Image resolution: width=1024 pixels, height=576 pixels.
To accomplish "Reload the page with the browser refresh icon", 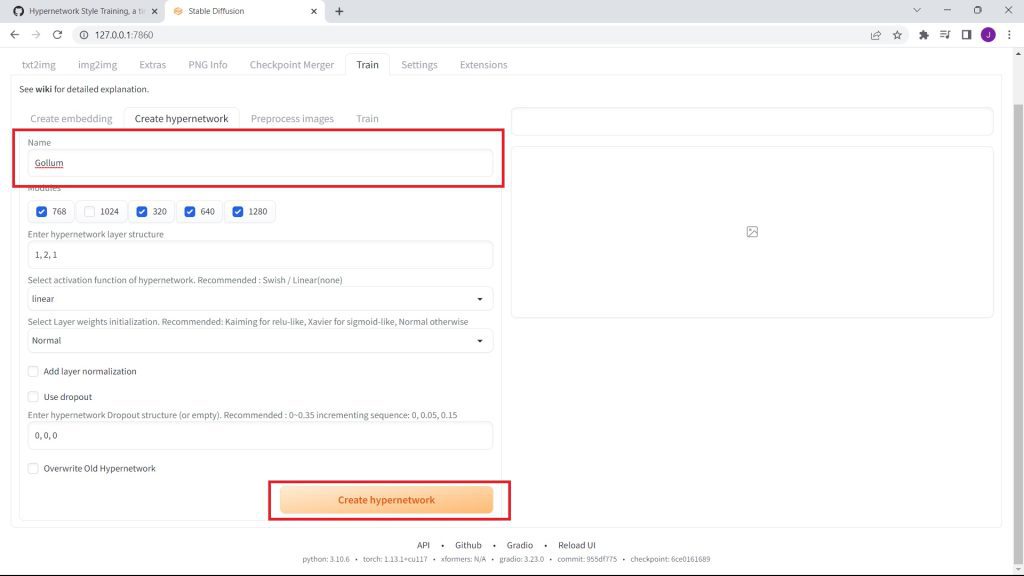I will 57,34.
